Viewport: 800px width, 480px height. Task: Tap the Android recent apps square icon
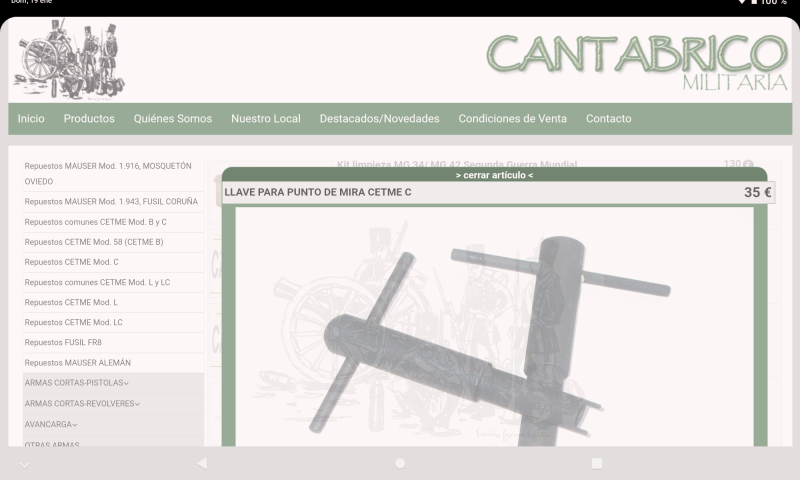point(597,463)
